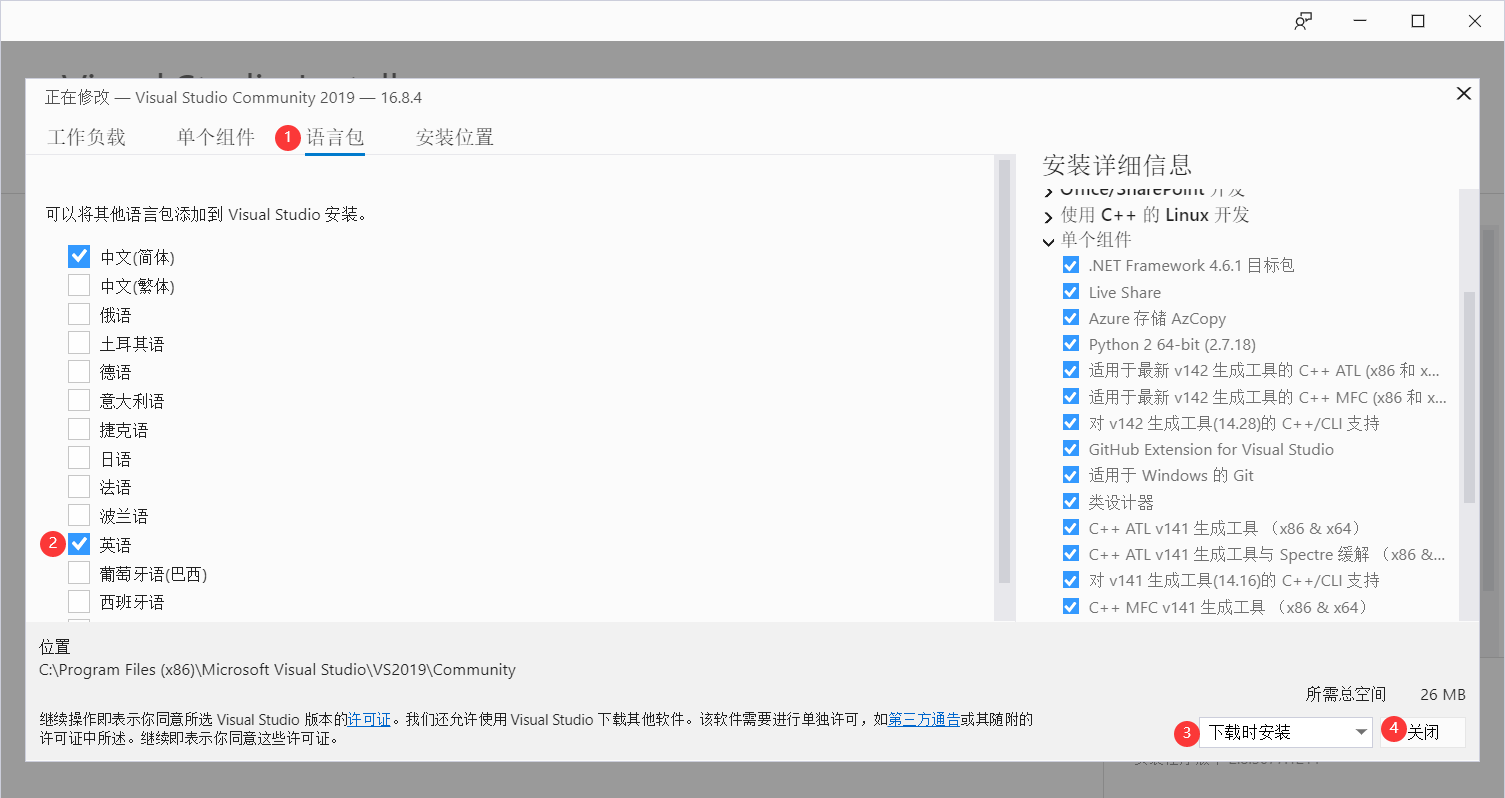Viewport: 1505px width, 798px height.
Task: Click the feedback icon in title bar
Action: 1303,21
